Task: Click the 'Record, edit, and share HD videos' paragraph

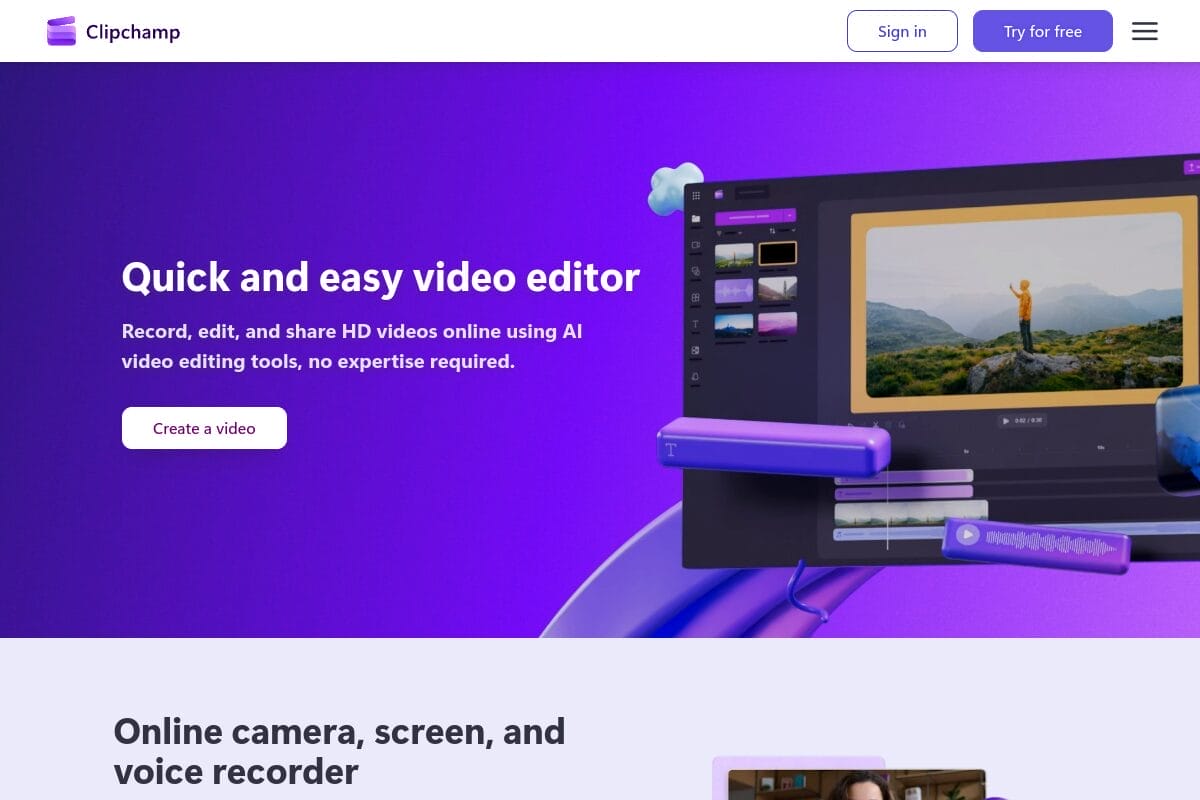Action: click(x=352, y=346)
